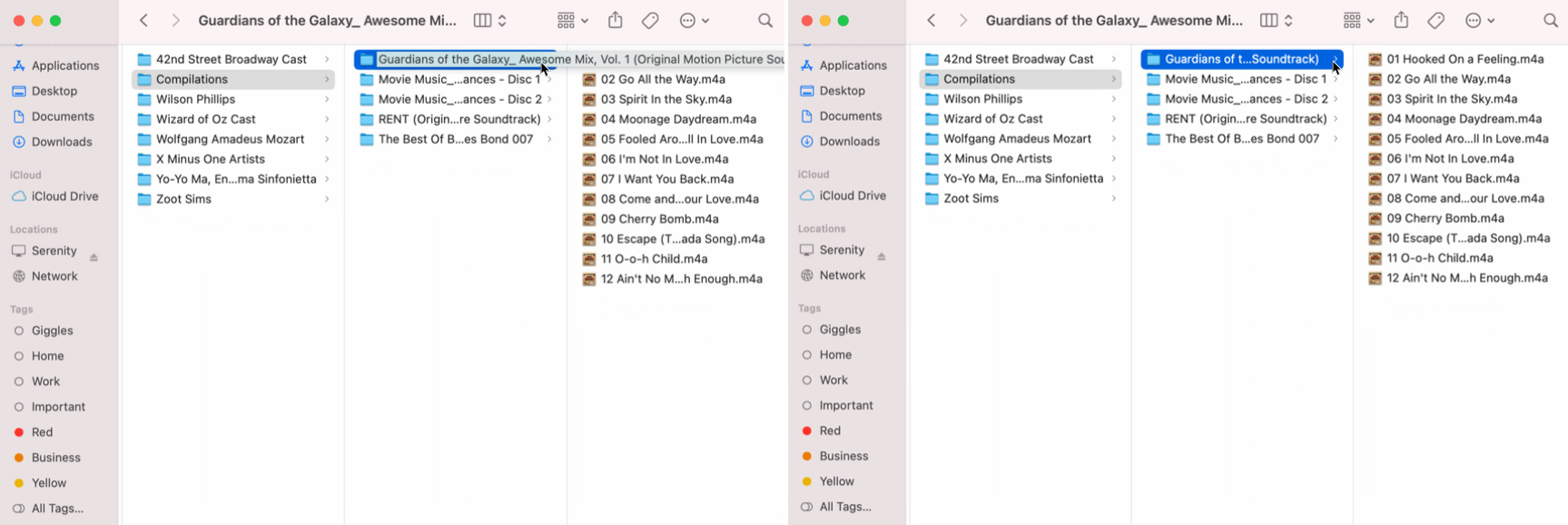Go forward in the right Finder window

(x=962, y=20)
